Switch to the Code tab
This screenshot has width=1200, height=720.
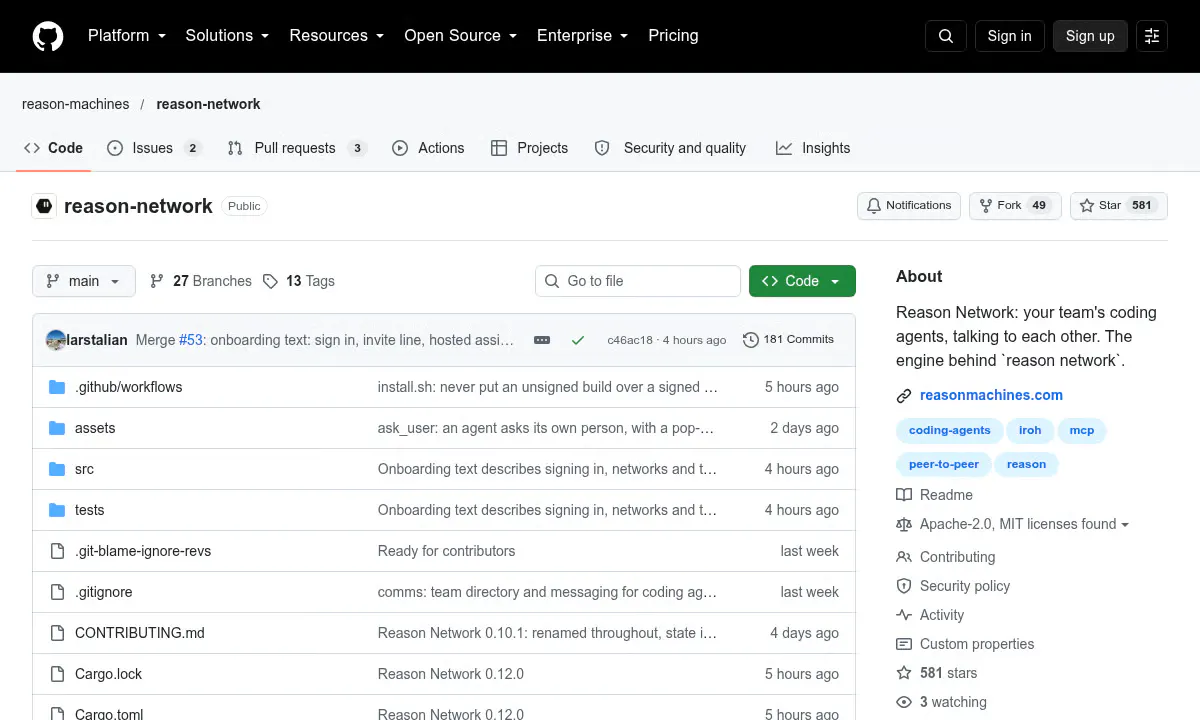point(54,148)
